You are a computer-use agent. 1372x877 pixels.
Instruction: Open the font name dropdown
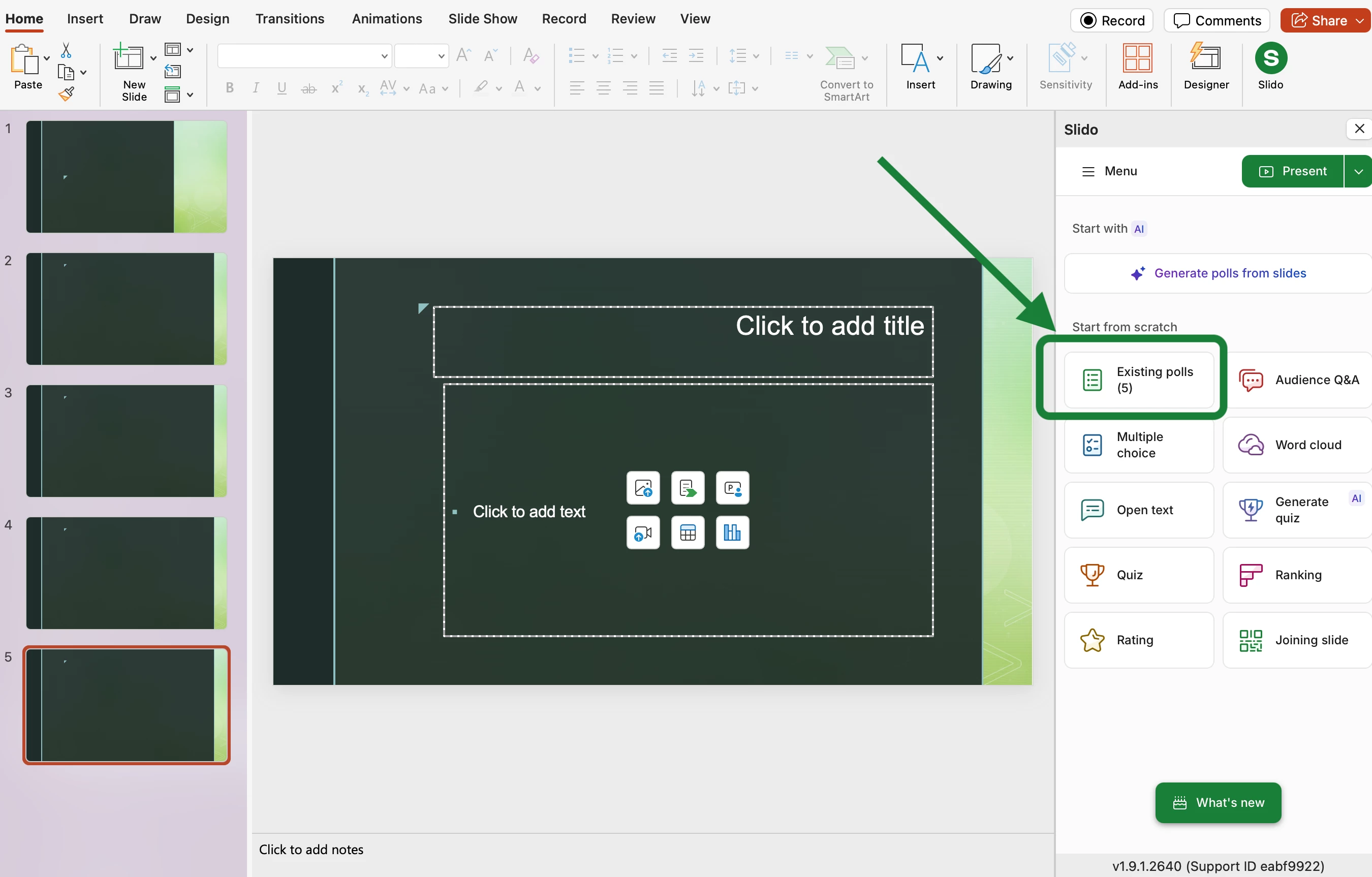coord(385,56)
